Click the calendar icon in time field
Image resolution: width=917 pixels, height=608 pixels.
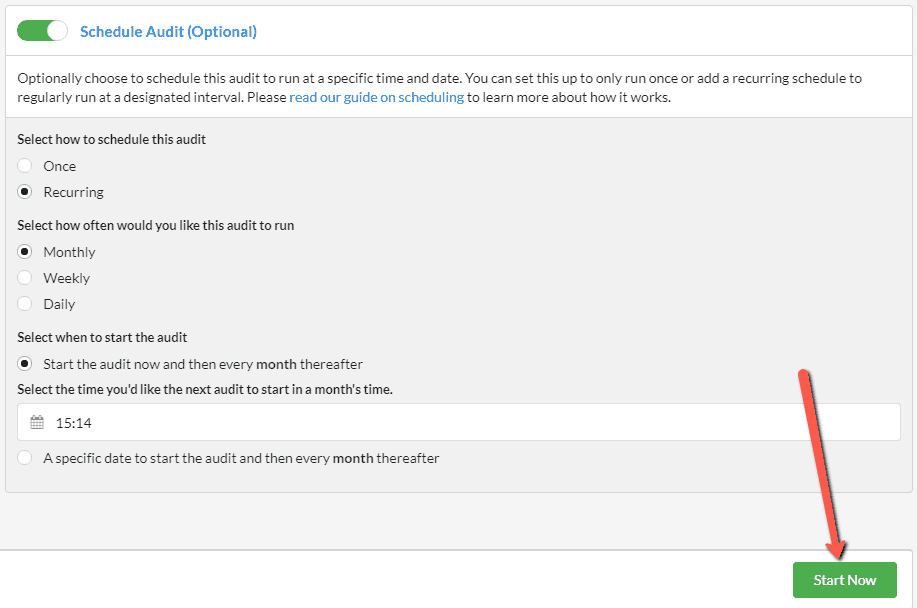pos(37,423)
